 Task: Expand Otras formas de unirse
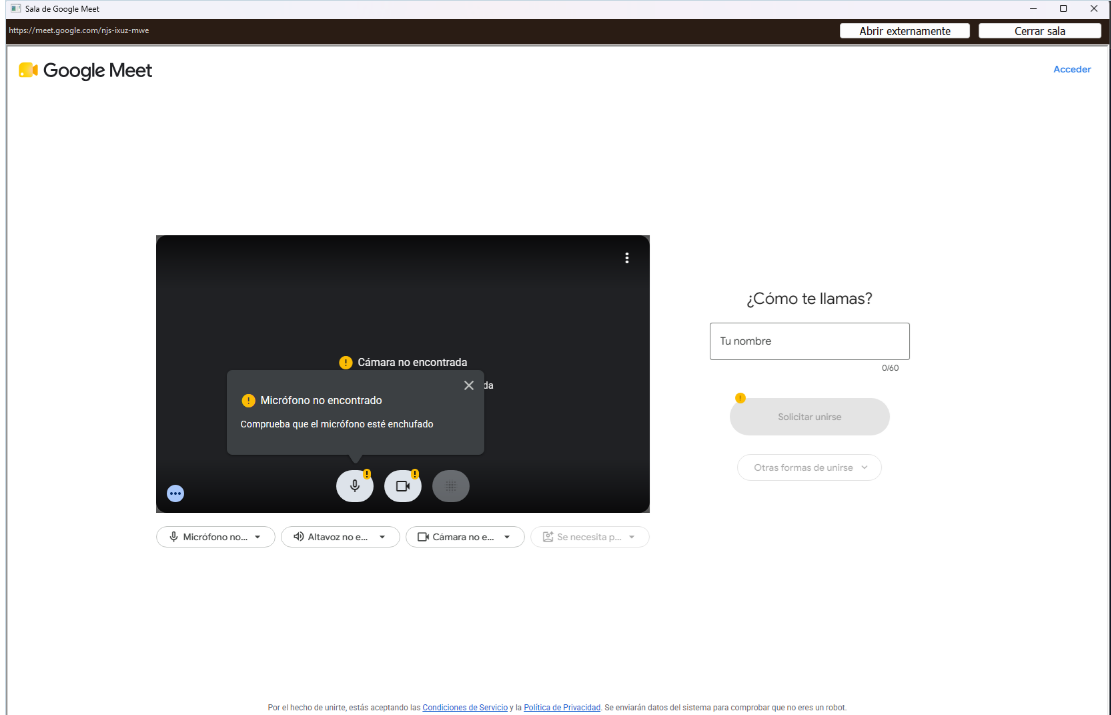809,468
